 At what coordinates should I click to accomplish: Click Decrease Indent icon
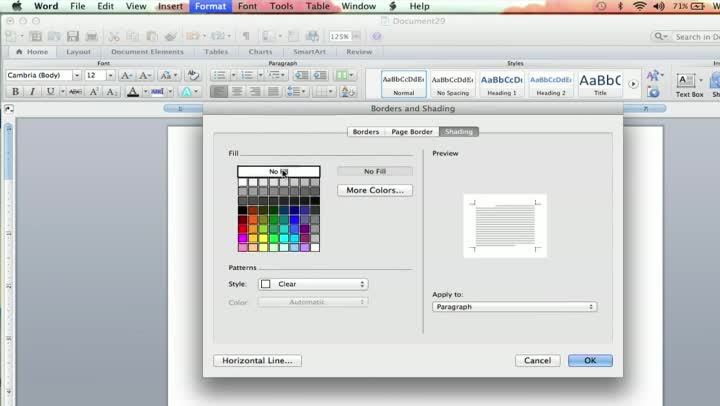[x=301, y=75]
